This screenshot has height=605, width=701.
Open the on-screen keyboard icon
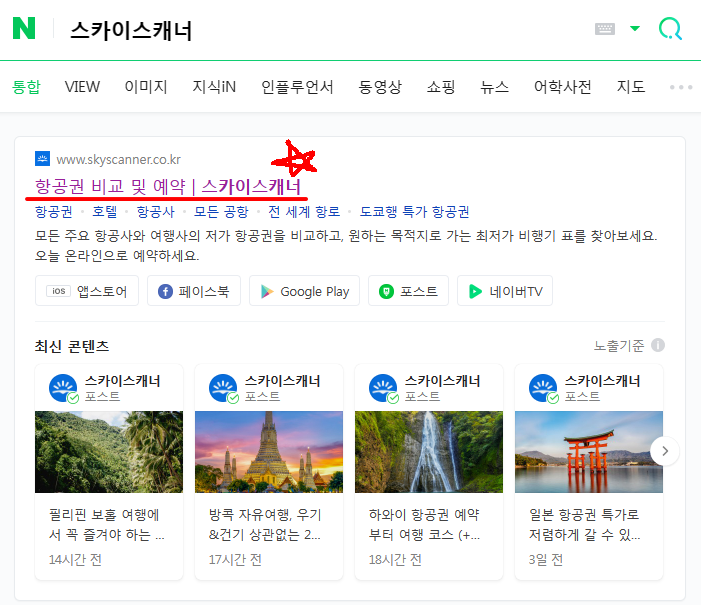click(x=604, y=29)
